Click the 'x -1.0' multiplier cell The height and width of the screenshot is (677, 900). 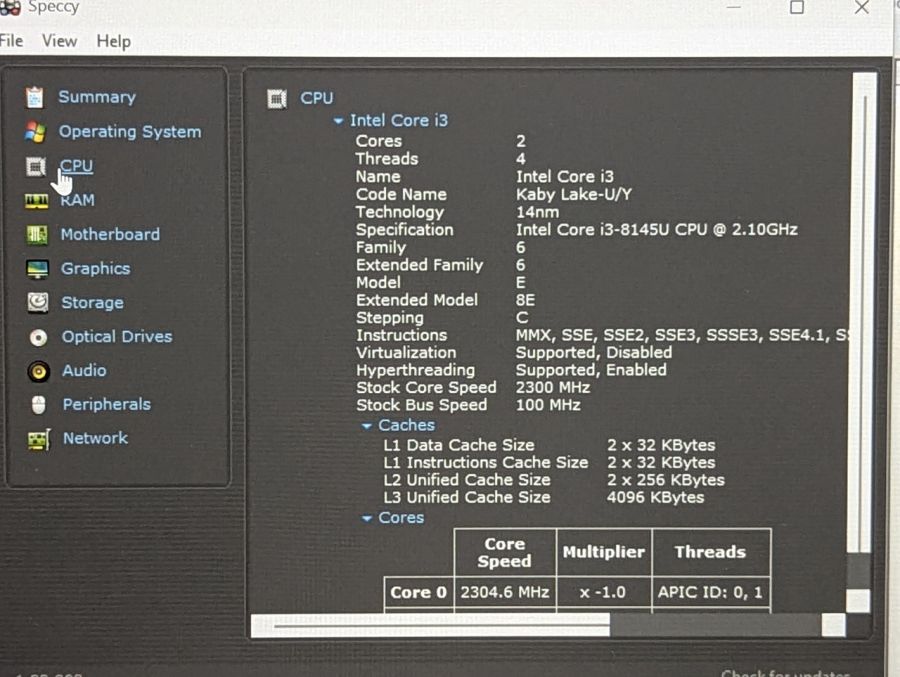(x=603, y=593)
